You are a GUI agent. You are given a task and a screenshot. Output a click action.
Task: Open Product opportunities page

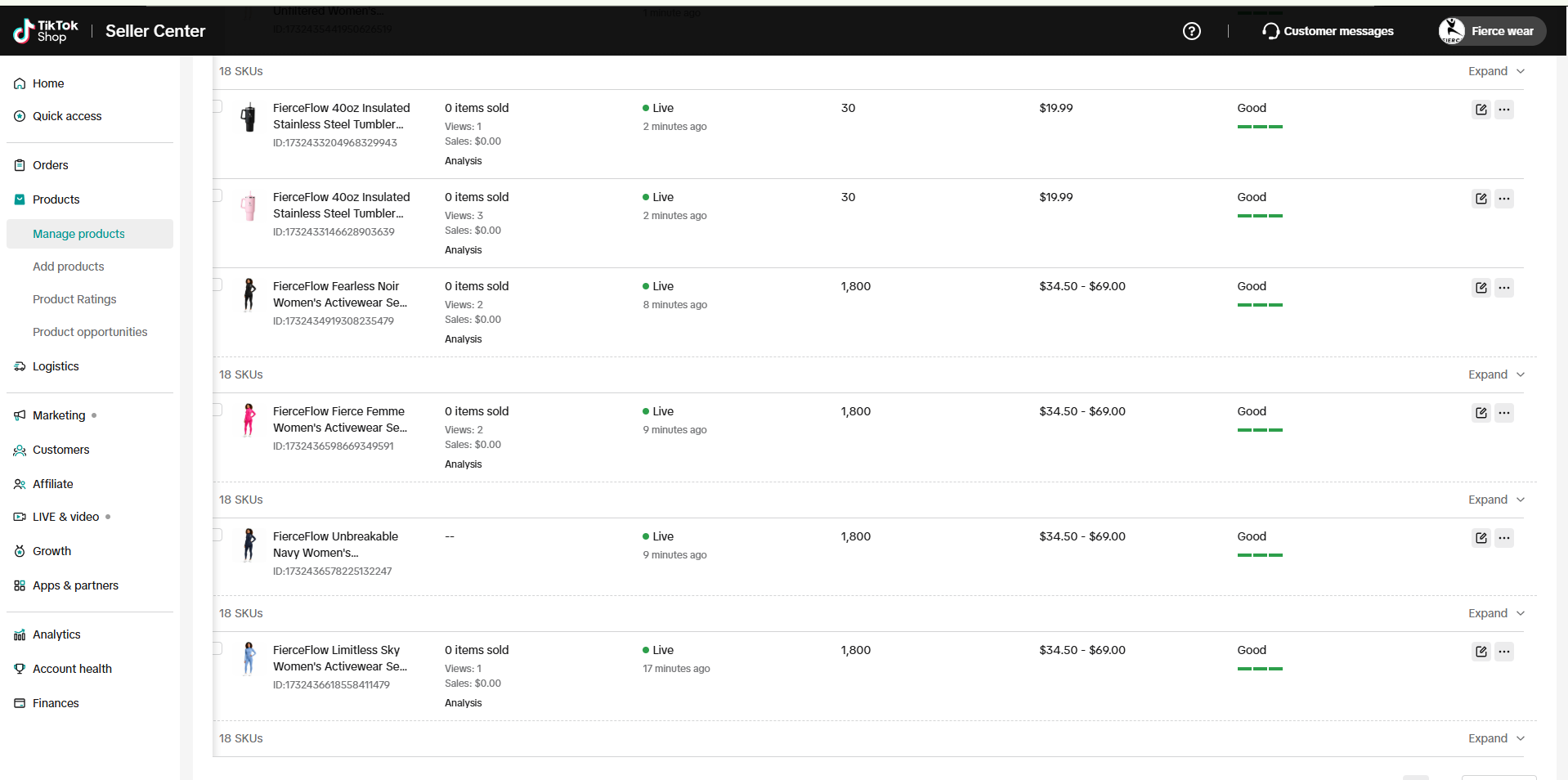tap(90, 332)
